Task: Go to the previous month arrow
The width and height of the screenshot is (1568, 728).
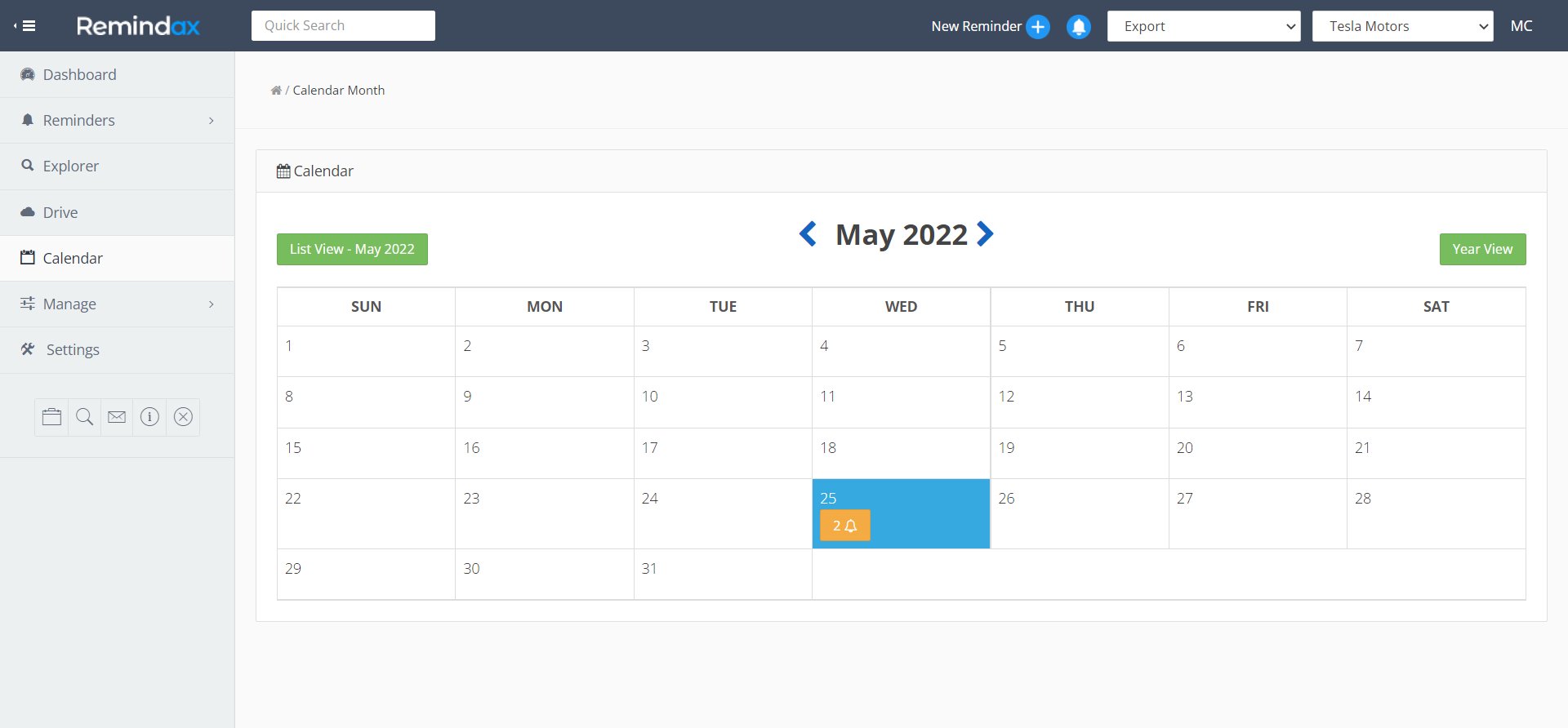Action: pyautogui.click(x=808, y=234)
